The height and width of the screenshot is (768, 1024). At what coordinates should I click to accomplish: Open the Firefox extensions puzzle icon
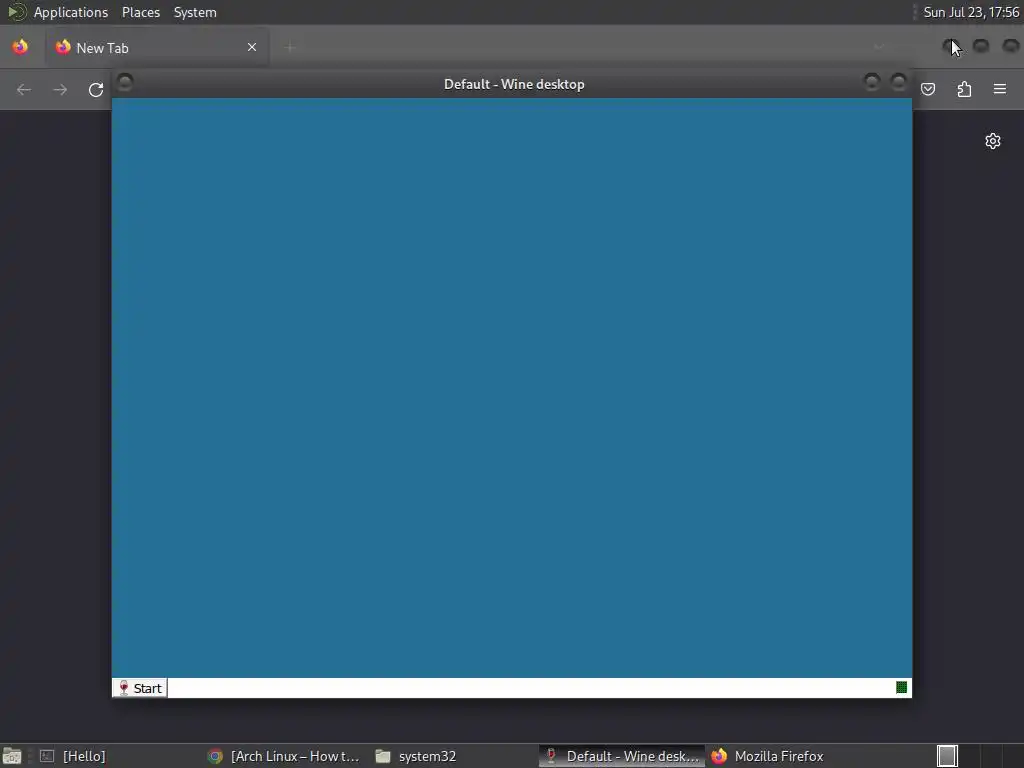coord(964,89)
